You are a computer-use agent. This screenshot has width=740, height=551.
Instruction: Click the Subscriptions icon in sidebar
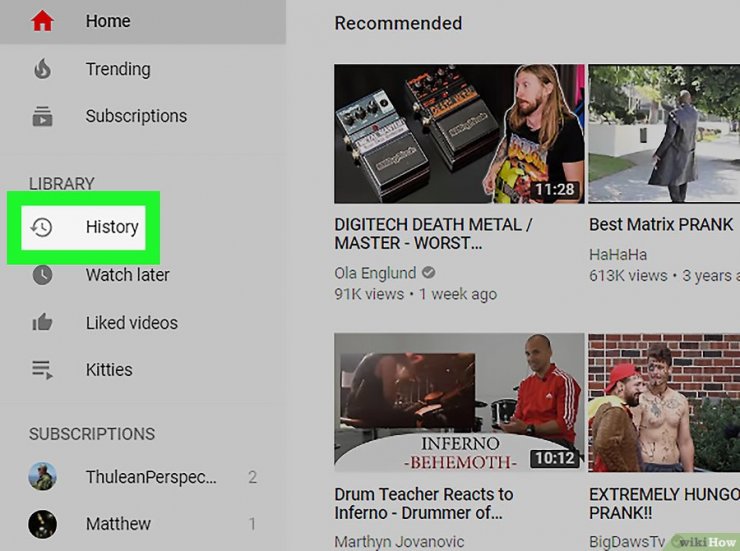click(x=42, y=117)
